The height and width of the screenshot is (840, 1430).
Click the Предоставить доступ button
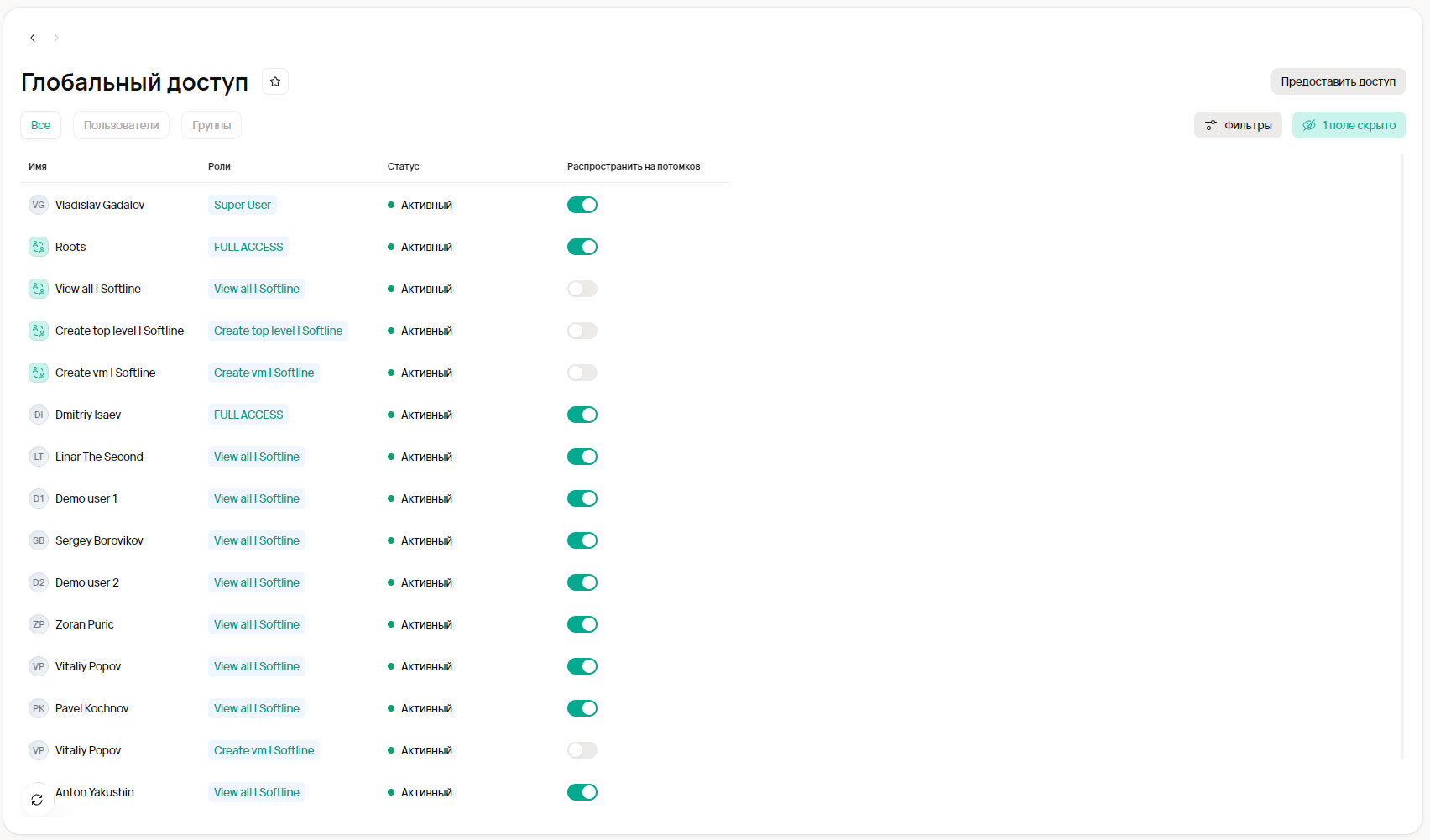1338,81
